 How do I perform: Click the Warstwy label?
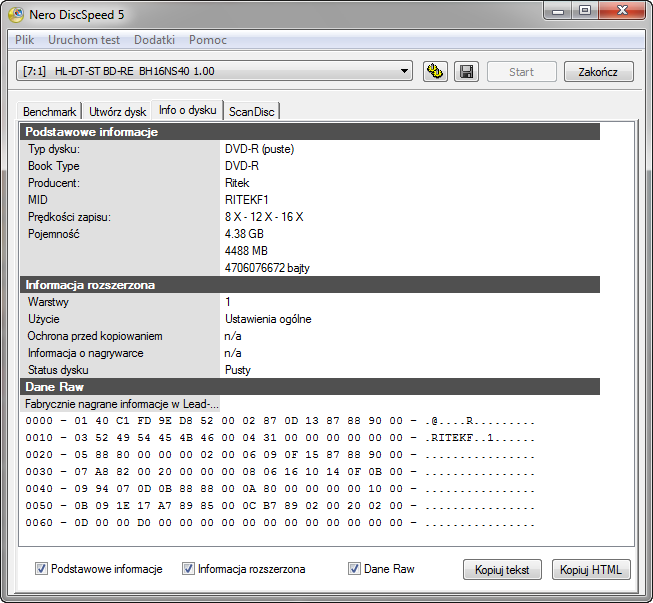click(x=48, y=302)
